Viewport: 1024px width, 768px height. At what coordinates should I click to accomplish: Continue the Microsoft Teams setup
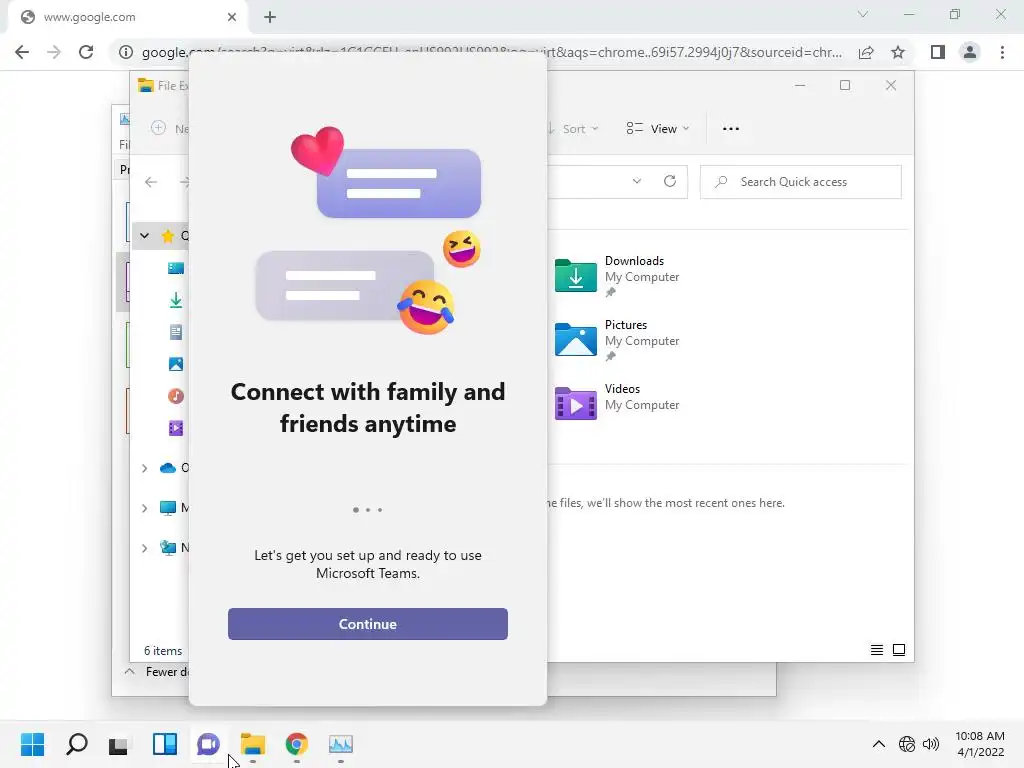(368, 624)
